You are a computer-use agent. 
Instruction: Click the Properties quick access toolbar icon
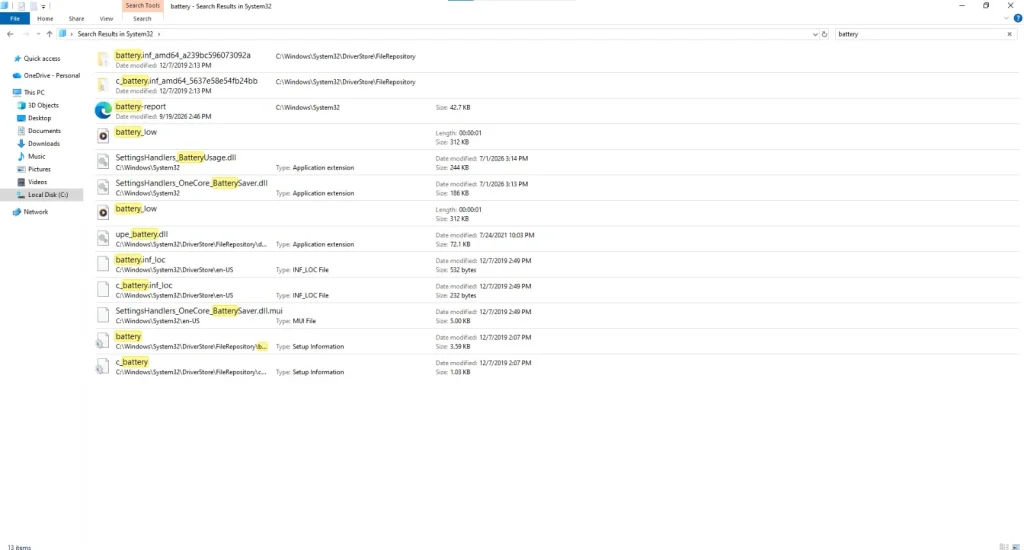(22, 6)
